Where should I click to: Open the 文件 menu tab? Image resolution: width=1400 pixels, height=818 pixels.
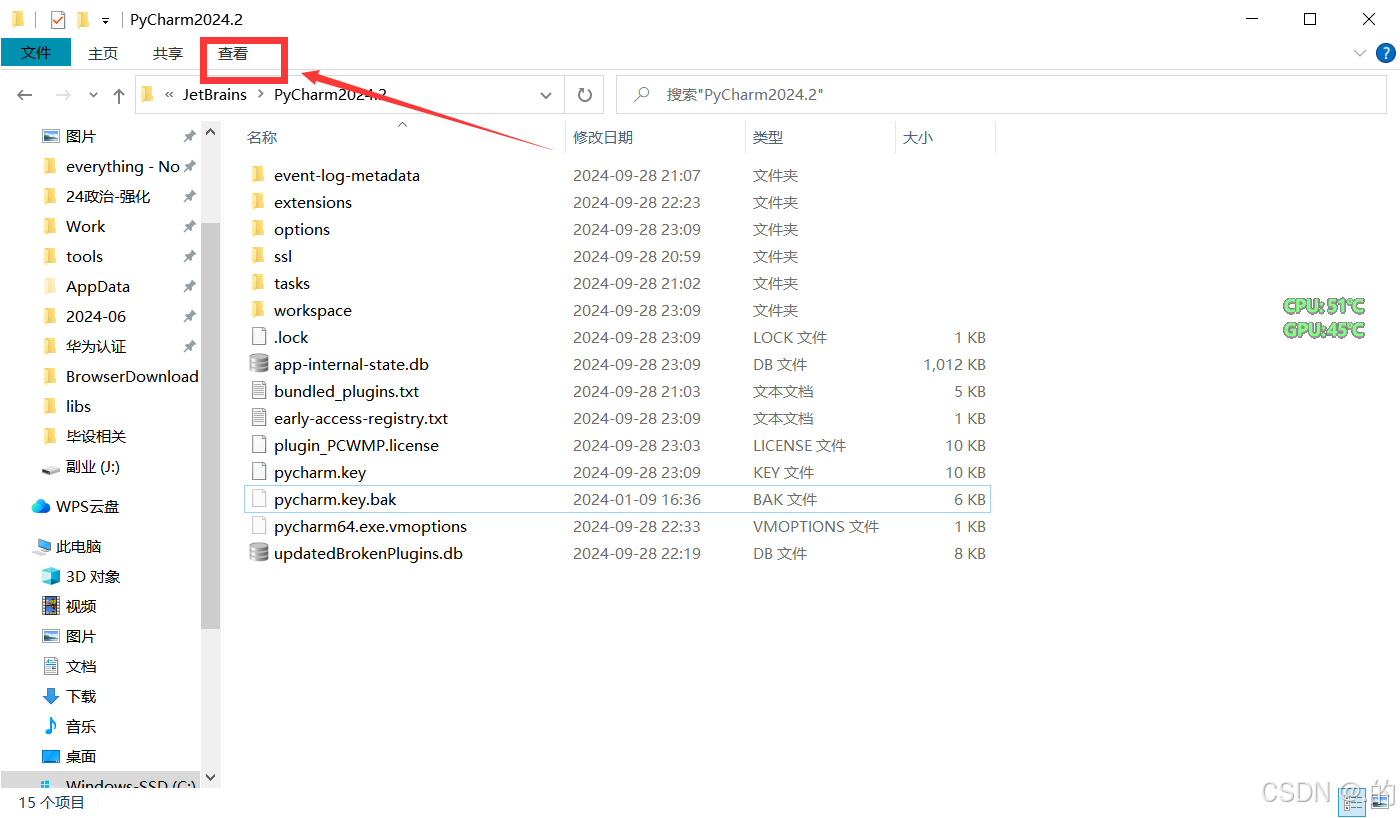36,53
